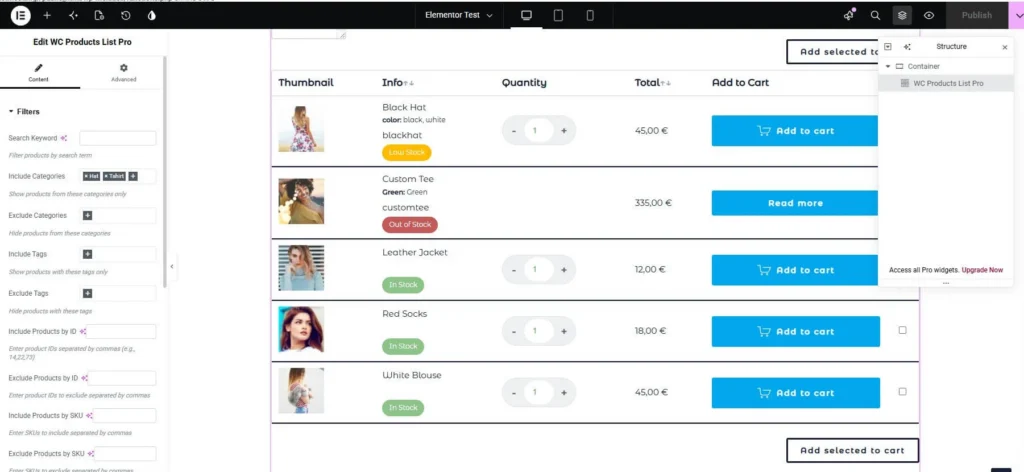Click Read more for Custom Tee

pos(795,203)
